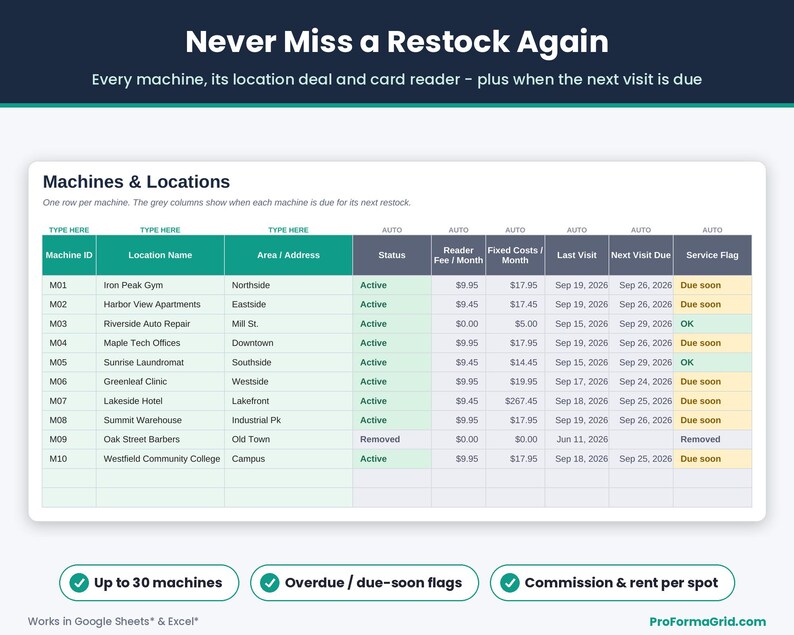
Task: Click the AUTO label above Service Flag
Action: point(712,230)
